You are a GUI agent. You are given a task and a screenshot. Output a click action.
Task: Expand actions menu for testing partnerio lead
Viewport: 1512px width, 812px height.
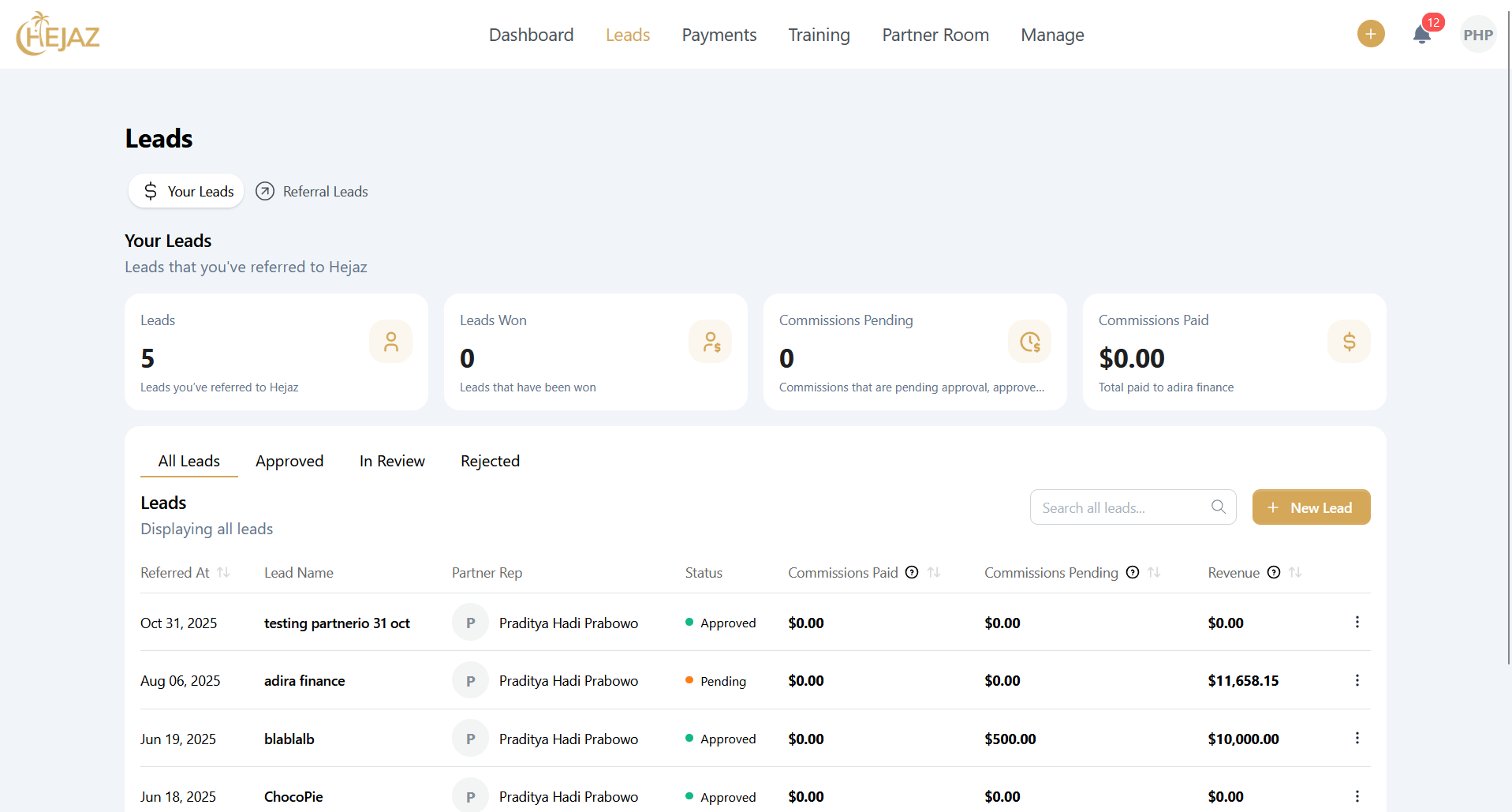coord(1357,623)
